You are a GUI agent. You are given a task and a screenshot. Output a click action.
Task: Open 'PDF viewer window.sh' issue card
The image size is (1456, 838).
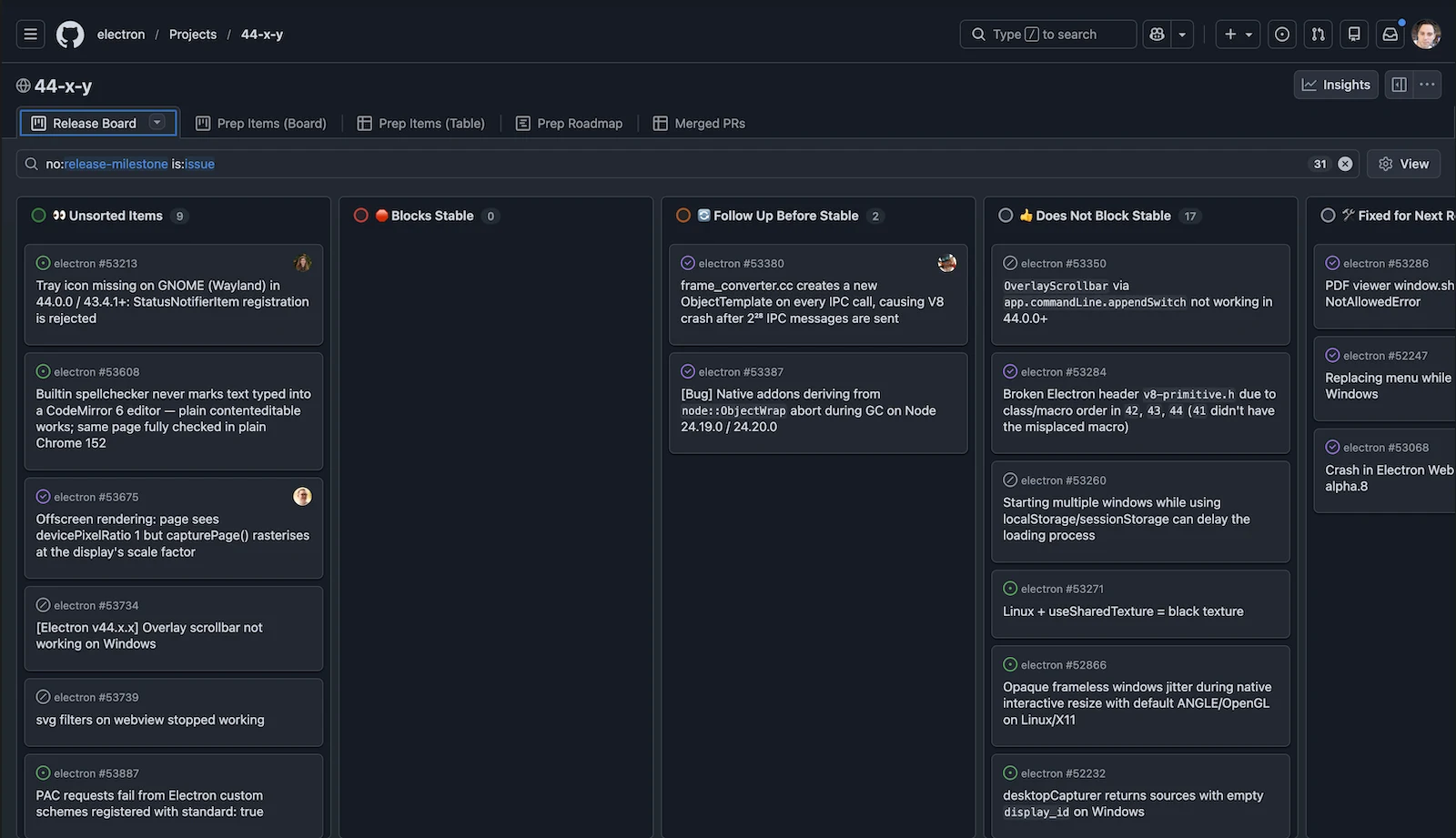(x=1390, y=294)
